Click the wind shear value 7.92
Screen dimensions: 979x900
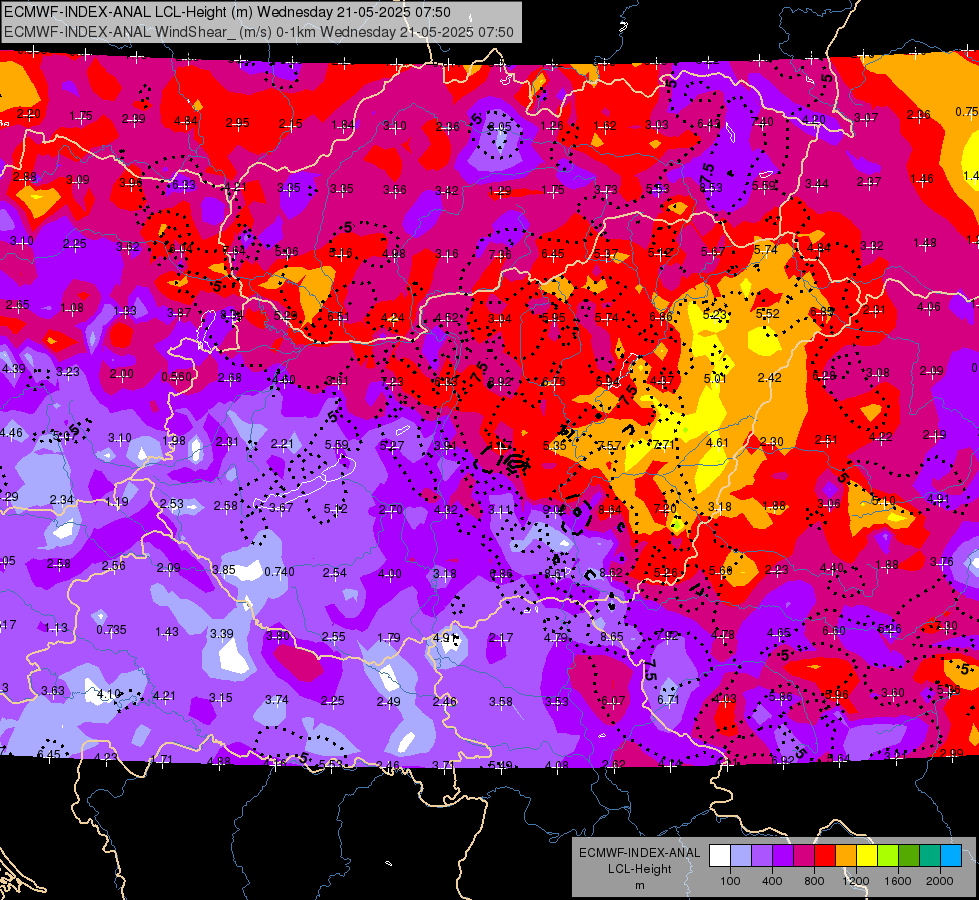point(667,636)
